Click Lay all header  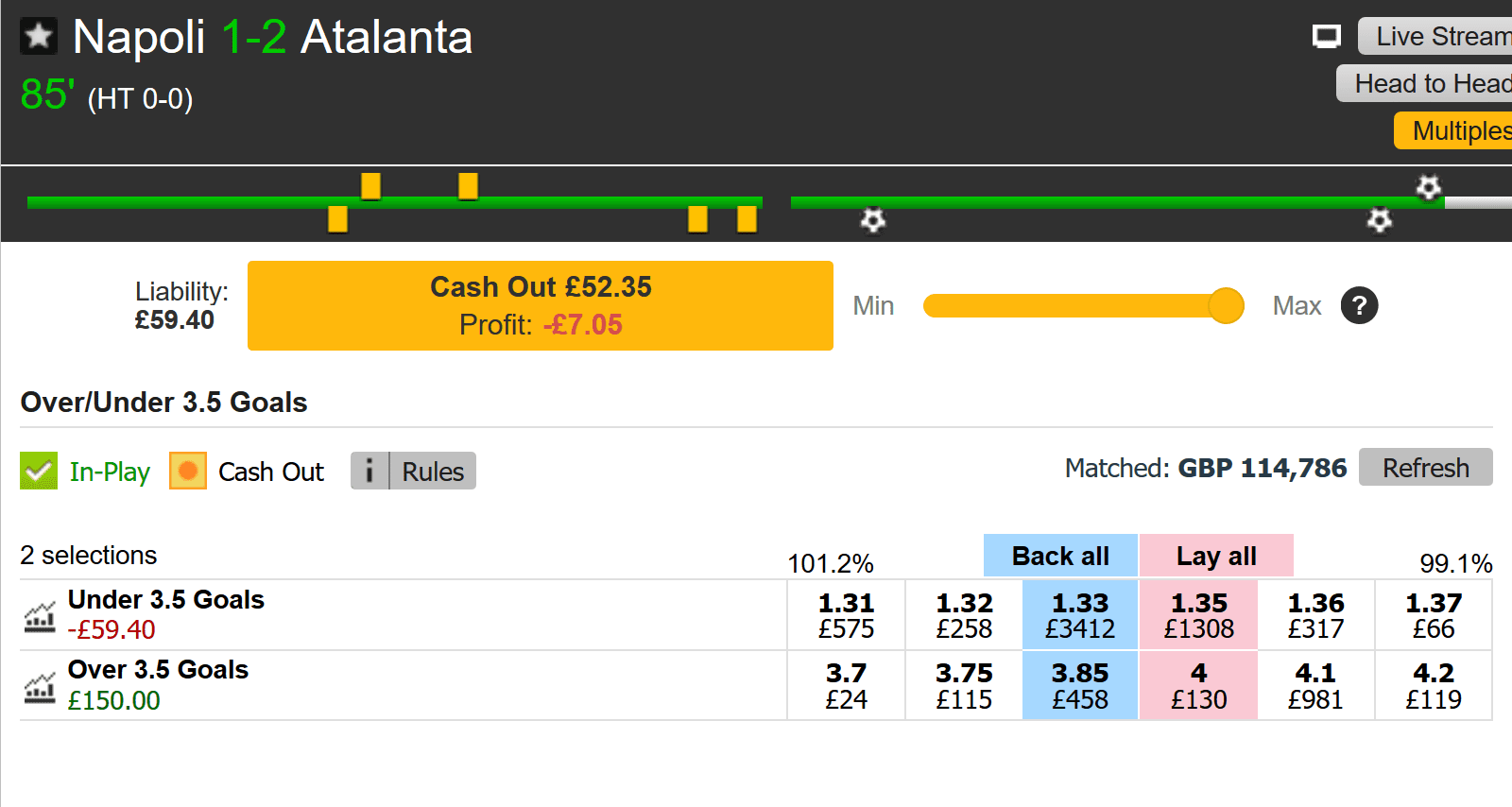(x=1216, y=556)
